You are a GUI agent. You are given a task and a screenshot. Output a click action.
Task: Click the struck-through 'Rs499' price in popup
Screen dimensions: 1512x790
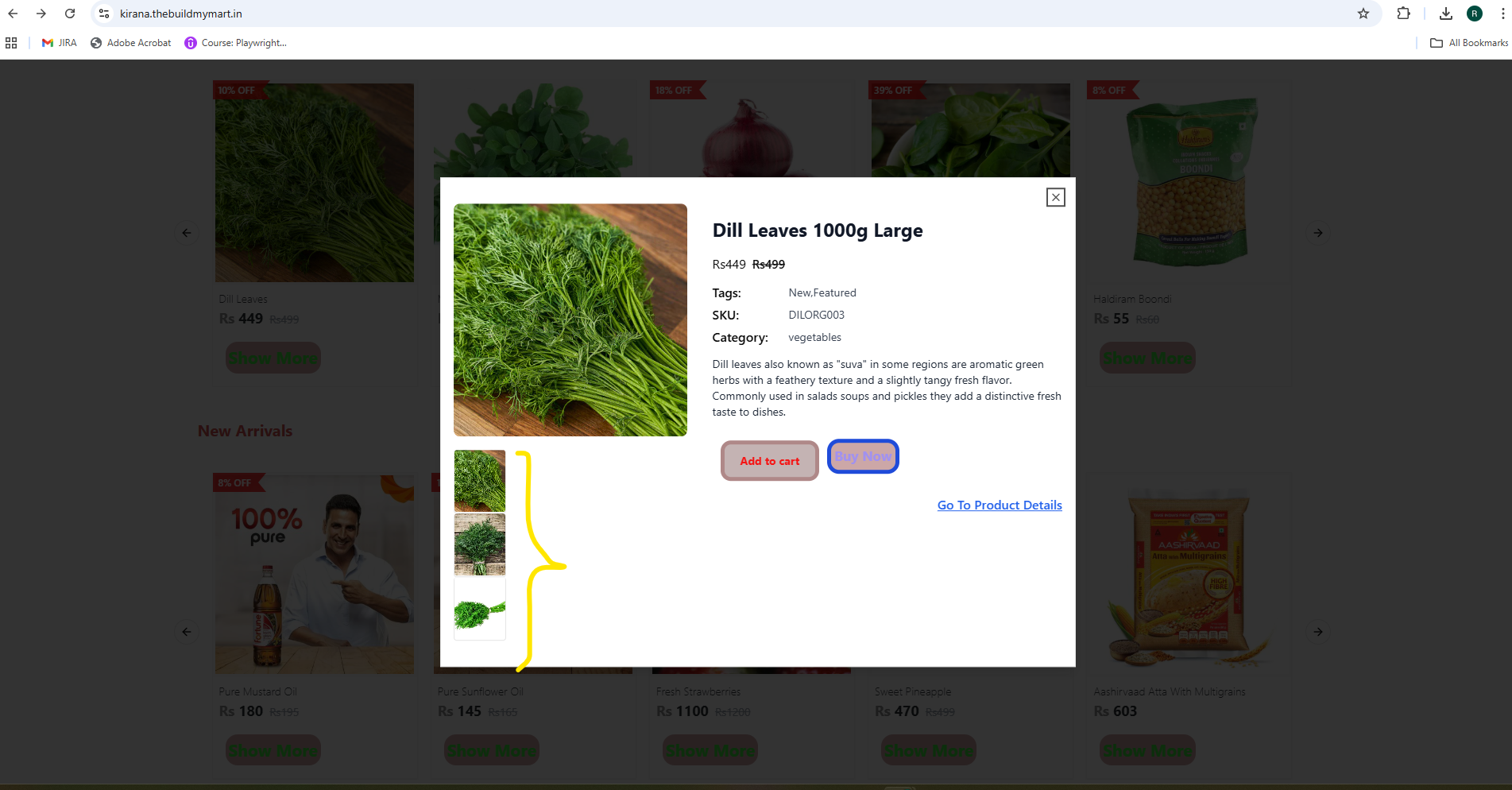point(768,265)
